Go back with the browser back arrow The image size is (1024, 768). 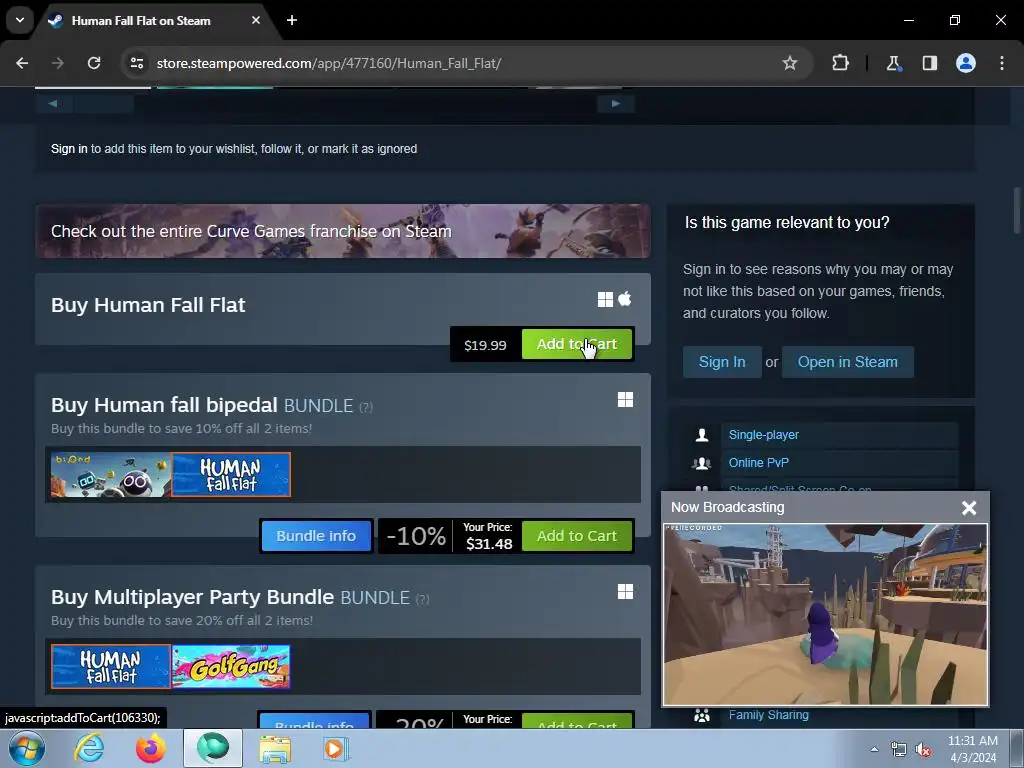[22, 63]
